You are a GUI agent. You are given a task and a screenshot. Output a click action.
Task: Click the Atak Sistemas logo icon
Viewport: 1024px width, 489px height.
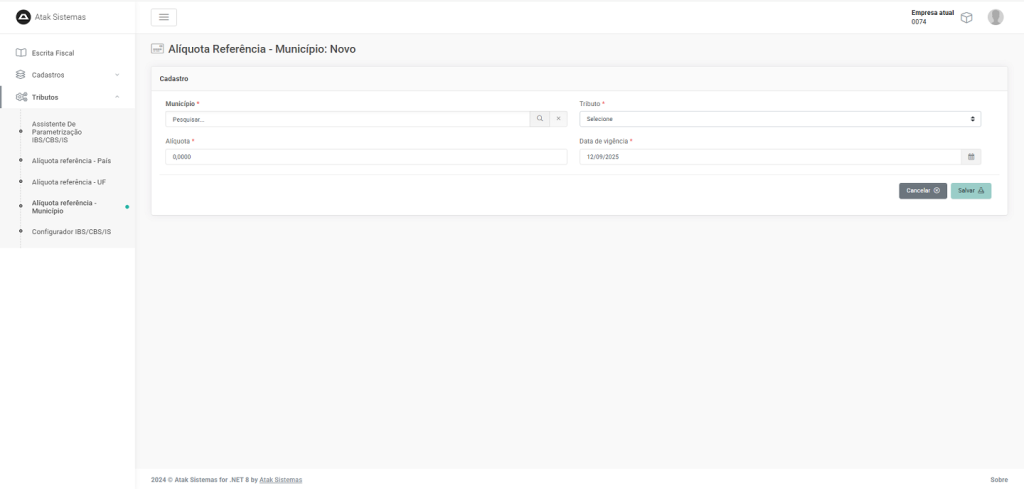(x=23, y=17)
